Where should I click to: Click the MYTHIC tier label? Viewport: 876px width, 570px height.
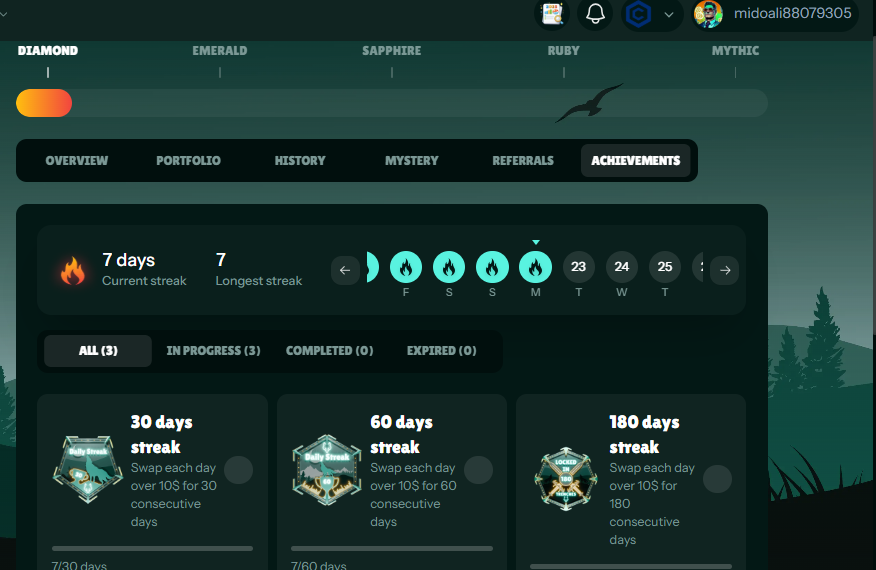pyautogui.click(x=735, y=51)
